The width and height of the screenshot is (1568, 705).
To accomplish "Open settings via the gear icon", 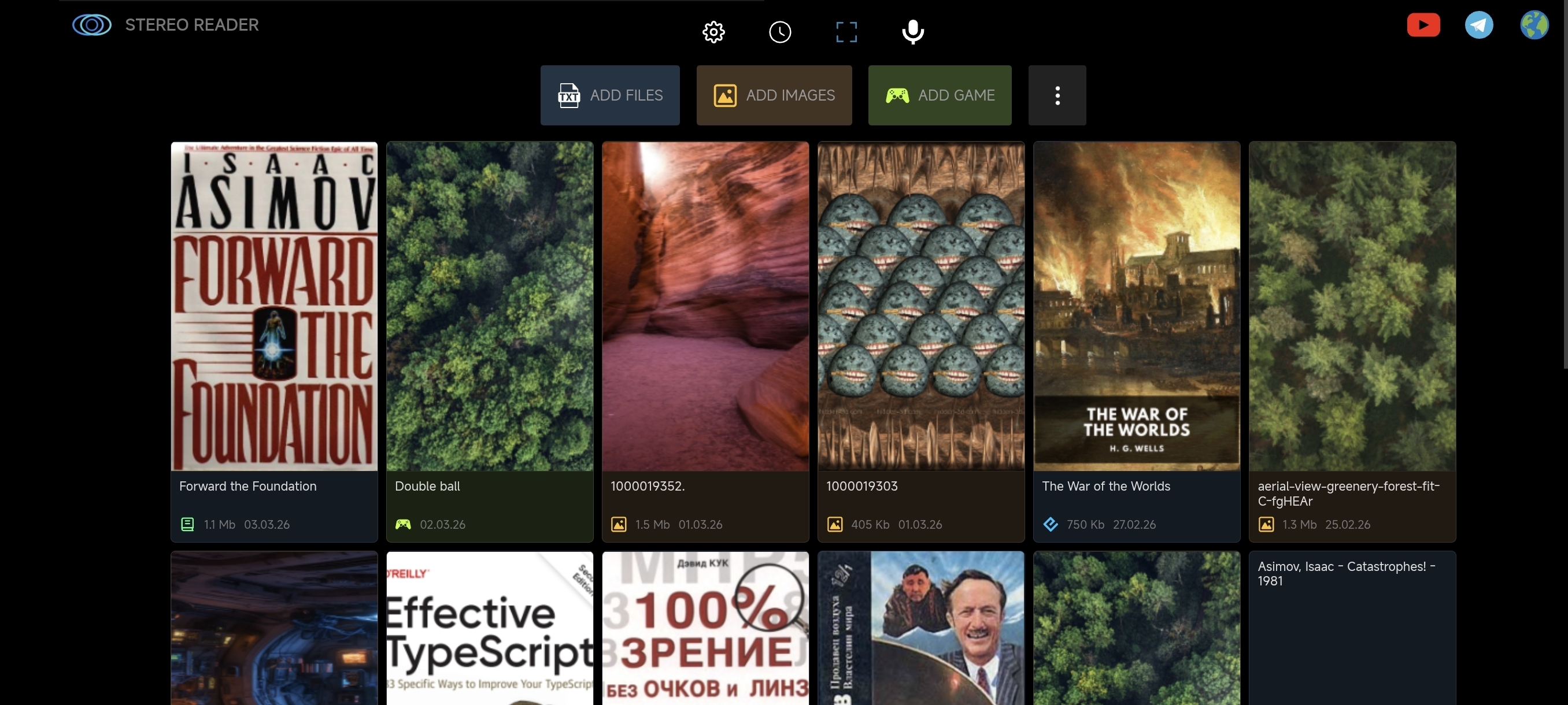I will click(x=713, y=32).
